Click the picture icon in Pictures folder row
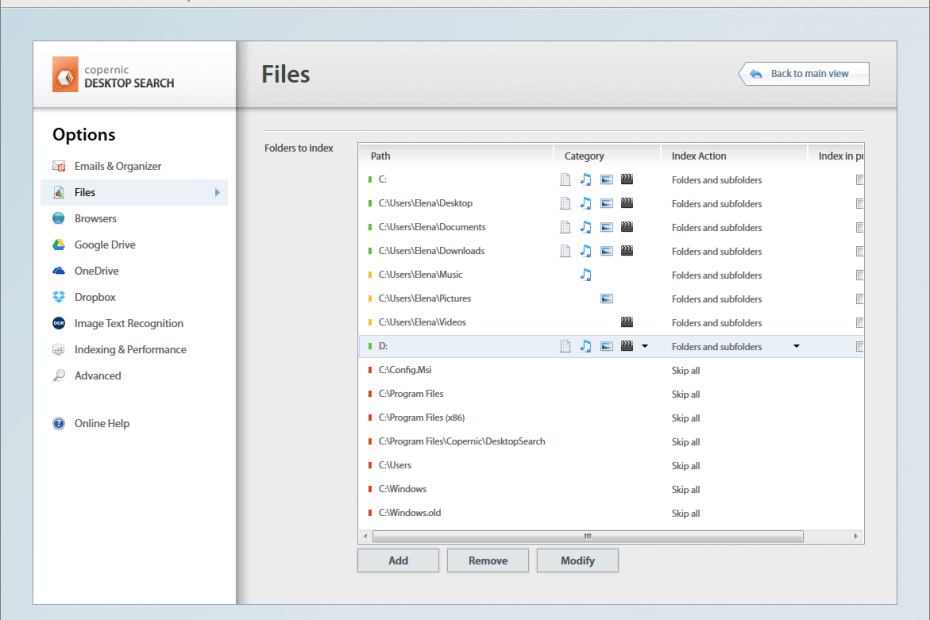Image resolution: width=930 pixels, height=620 pixels. point(606,298)
